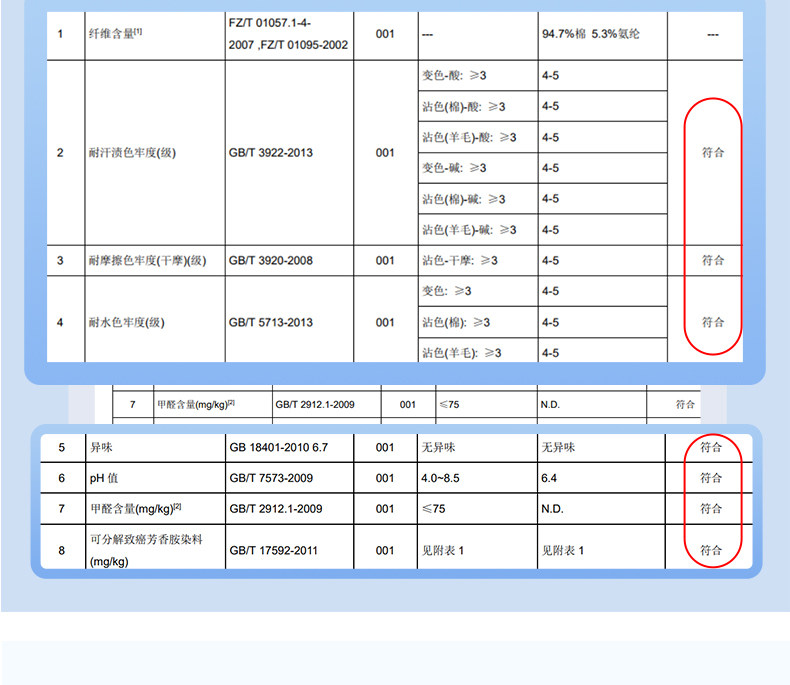Click the GB/T 3920-2008 standard cell
The width and height of the screenshot is (790, 685).
click(270, 261)
